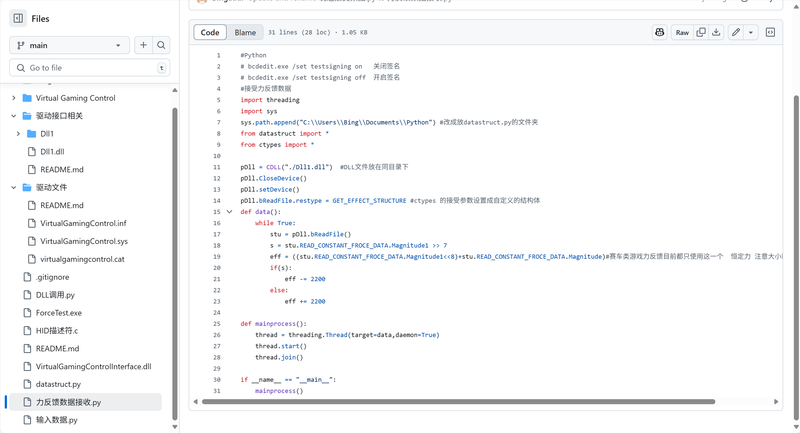The width and height of the screenshot is (800, 433).
Task: Open datastruct.py file
Action: pyautogui.click(x=58, y=384)
